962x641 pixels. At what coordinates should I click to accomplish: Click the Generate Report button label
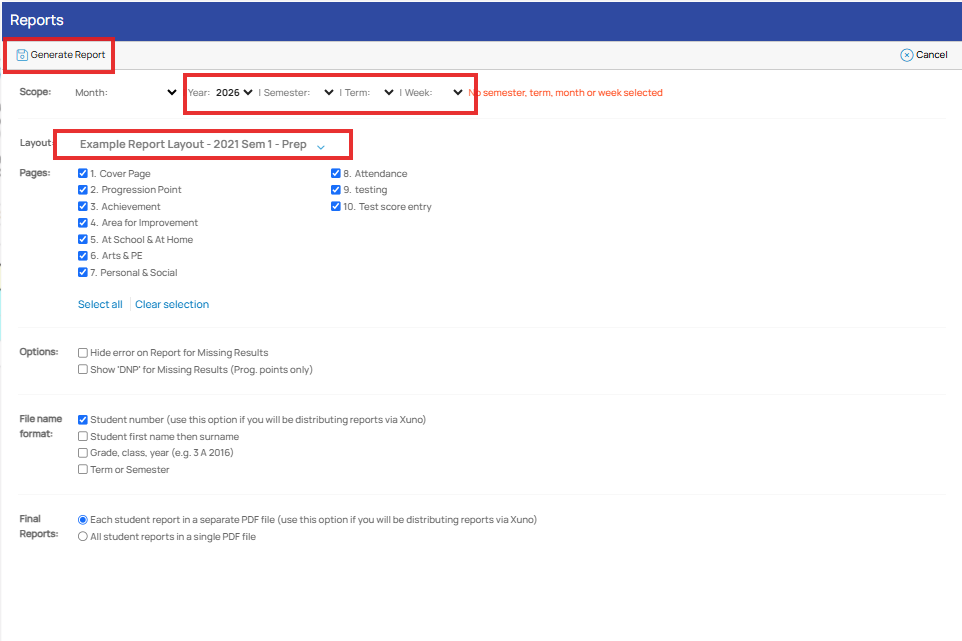click(x=67, y=55)
